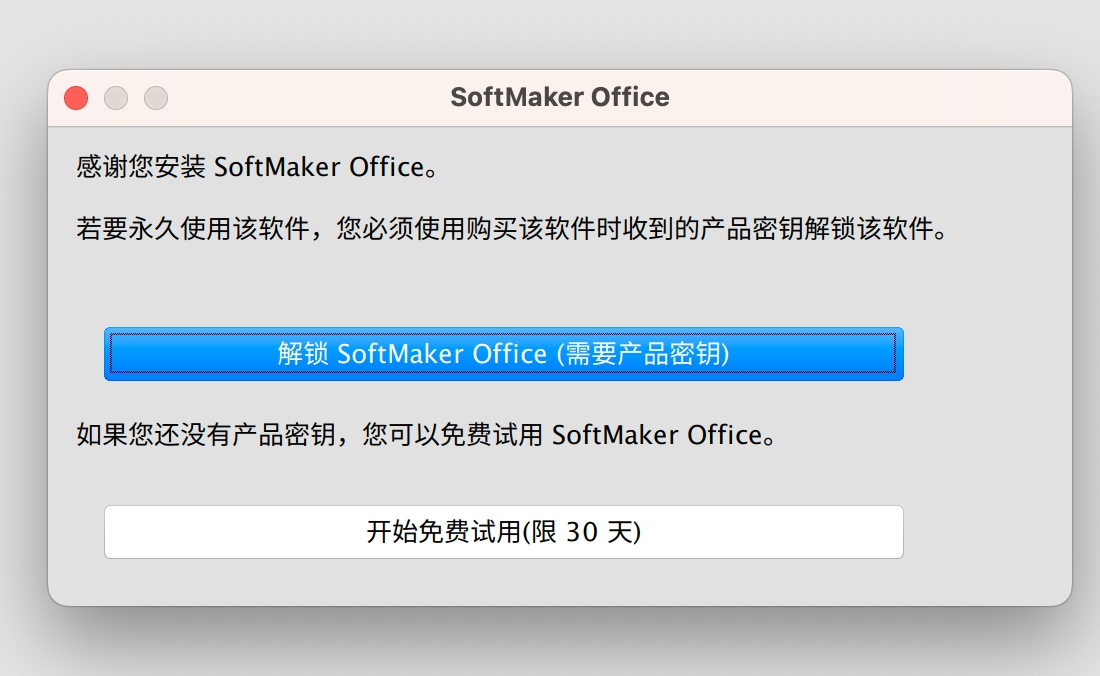Close the SoftMaker Office dialog

[x=76, y=98]
